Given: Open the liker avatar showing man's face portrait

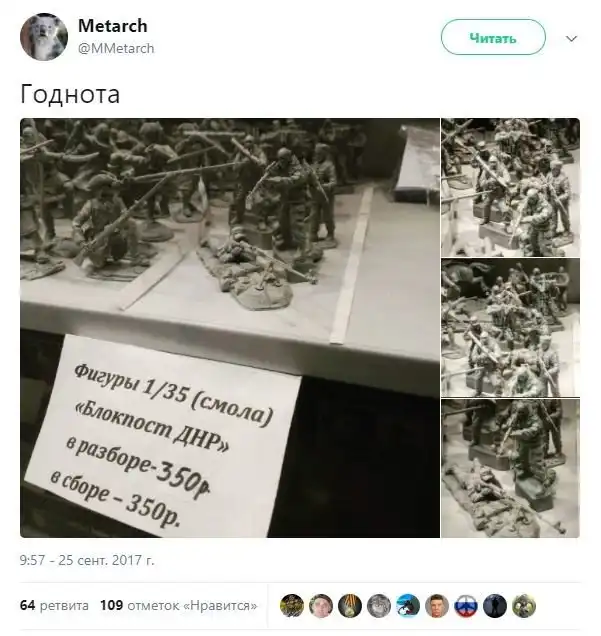Looking at the screenshot, I should coord(437,606).
